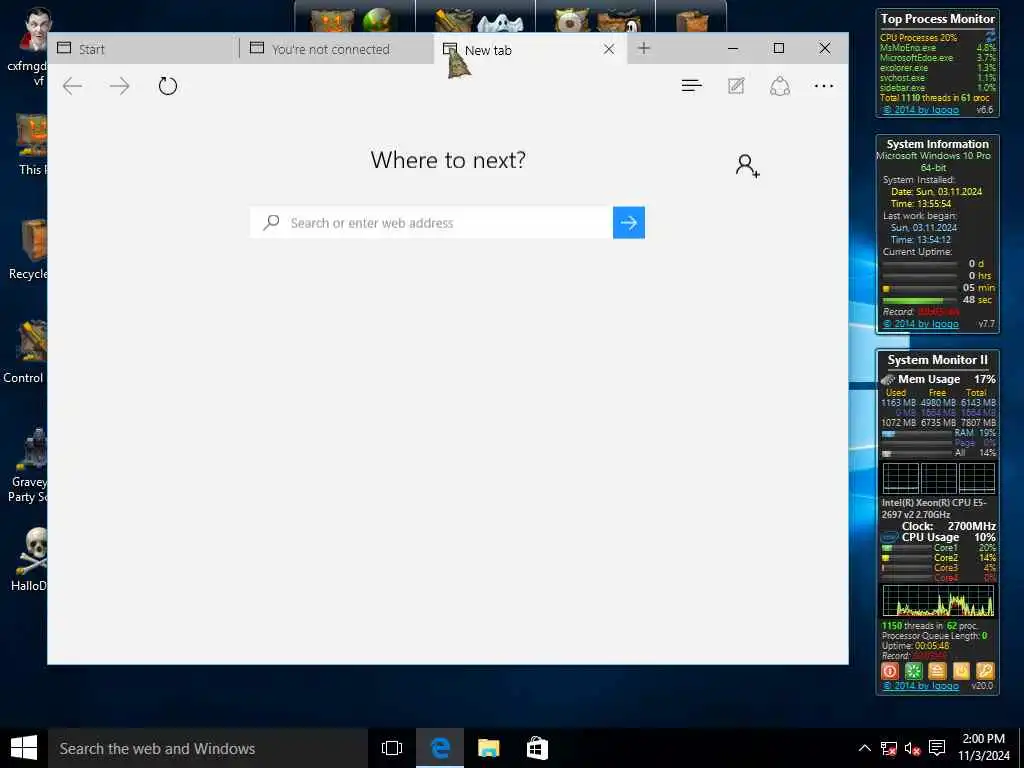Open the Action Center notifications
Screen dimensions: 1024x768
click(x=937, y=748)
